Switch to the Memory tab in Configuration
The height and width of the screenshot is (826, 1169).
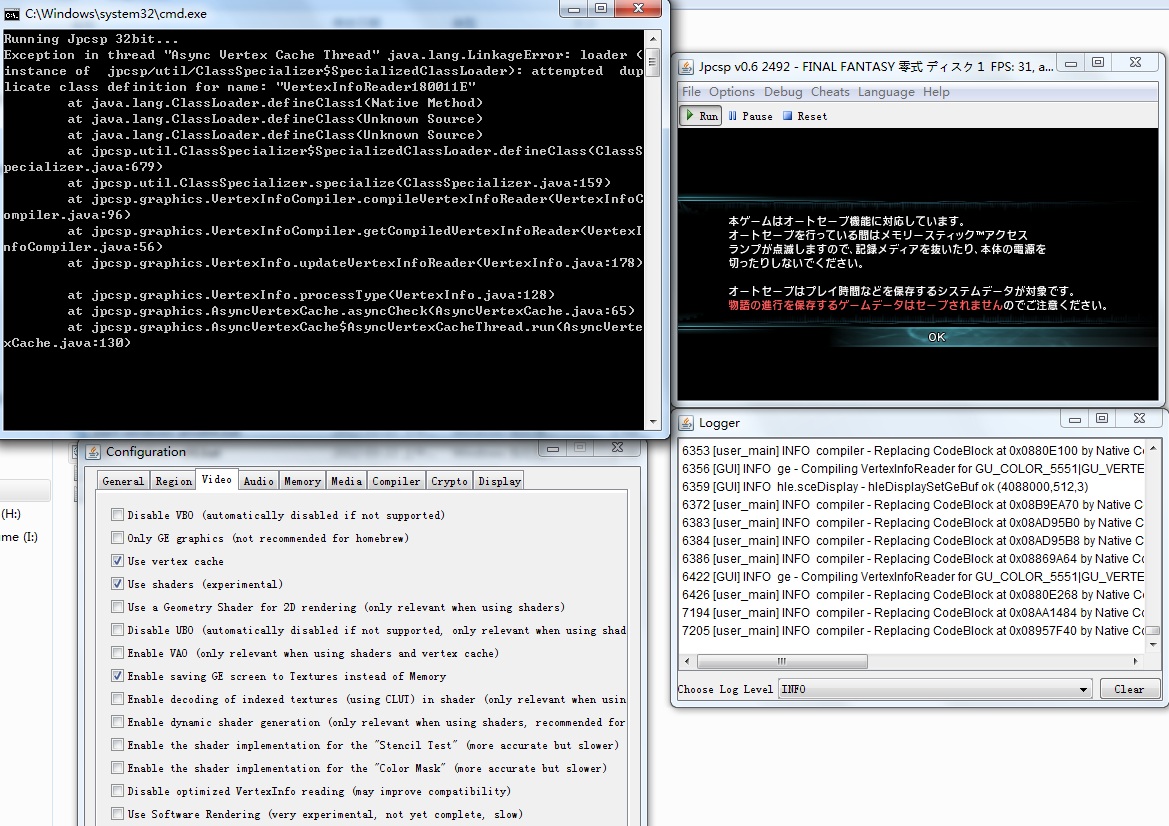(x=302, y=481)
